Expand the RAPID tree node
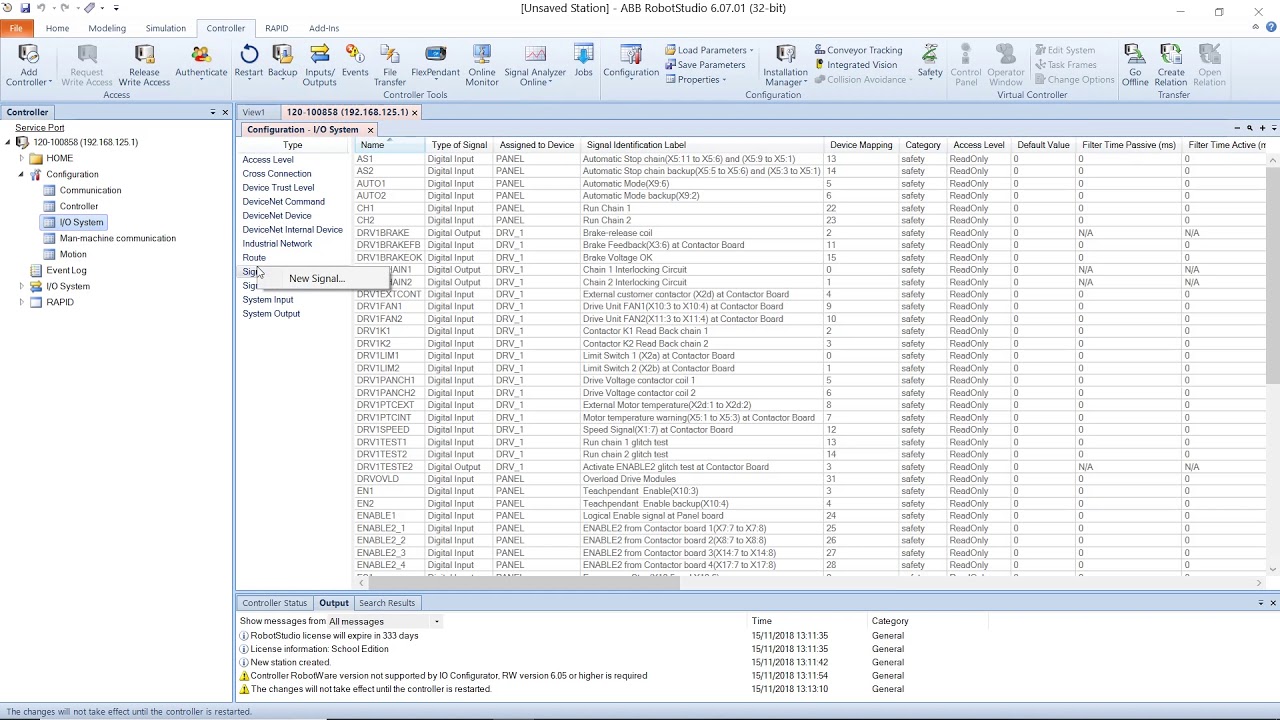This screenshot has width=1280, height=720. pos(21,302)
